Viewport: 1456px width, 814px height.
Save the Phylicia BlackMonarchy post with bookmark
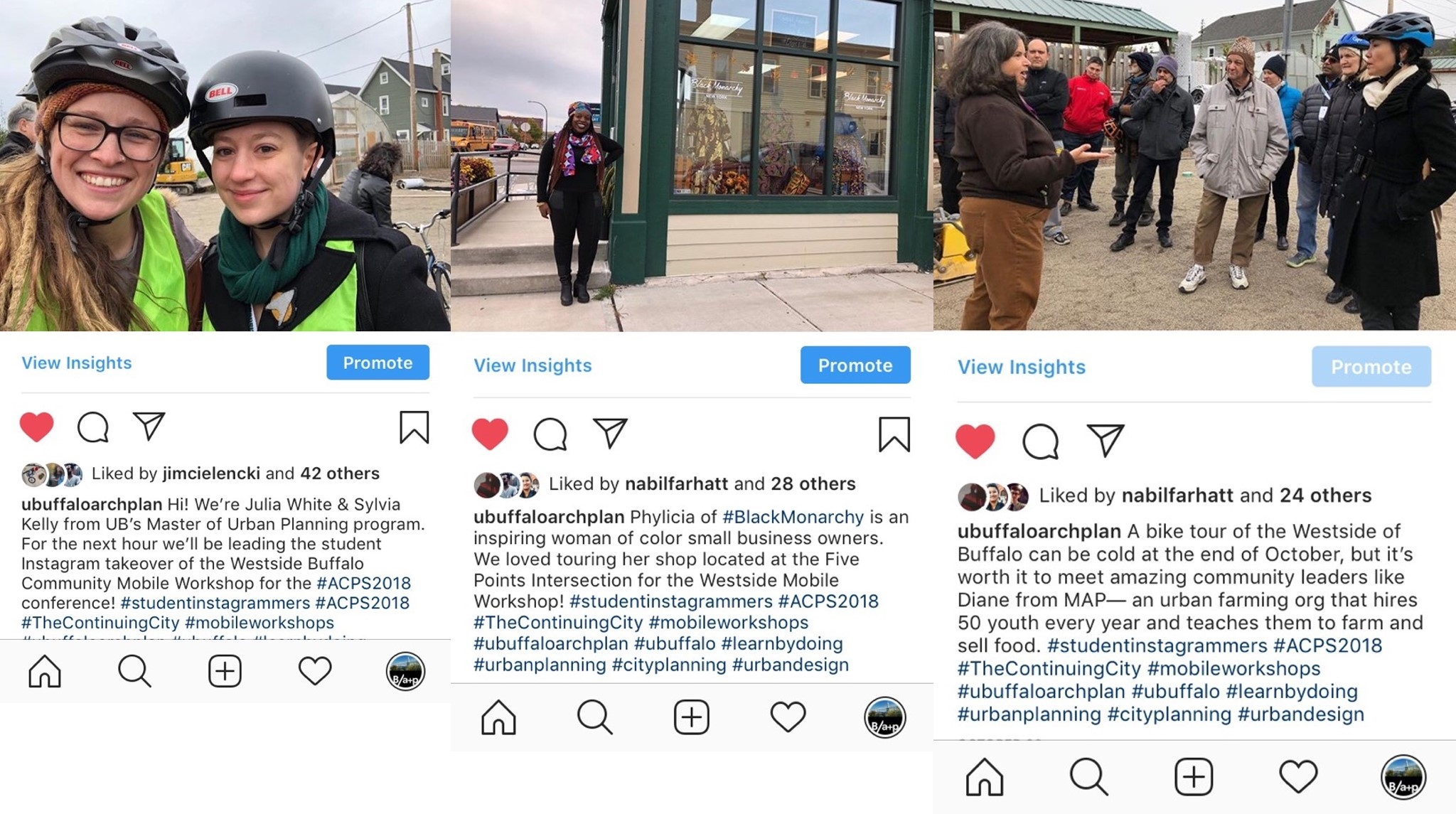(894, 434)
